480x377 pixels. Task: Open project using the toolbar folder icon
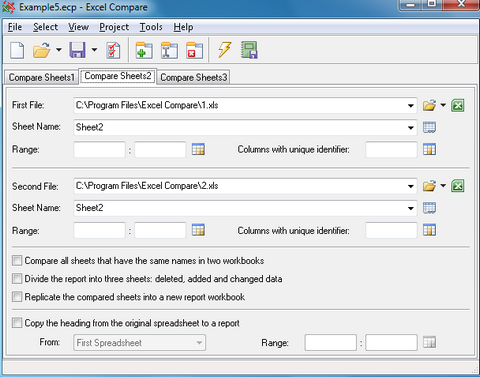(41, 50)
